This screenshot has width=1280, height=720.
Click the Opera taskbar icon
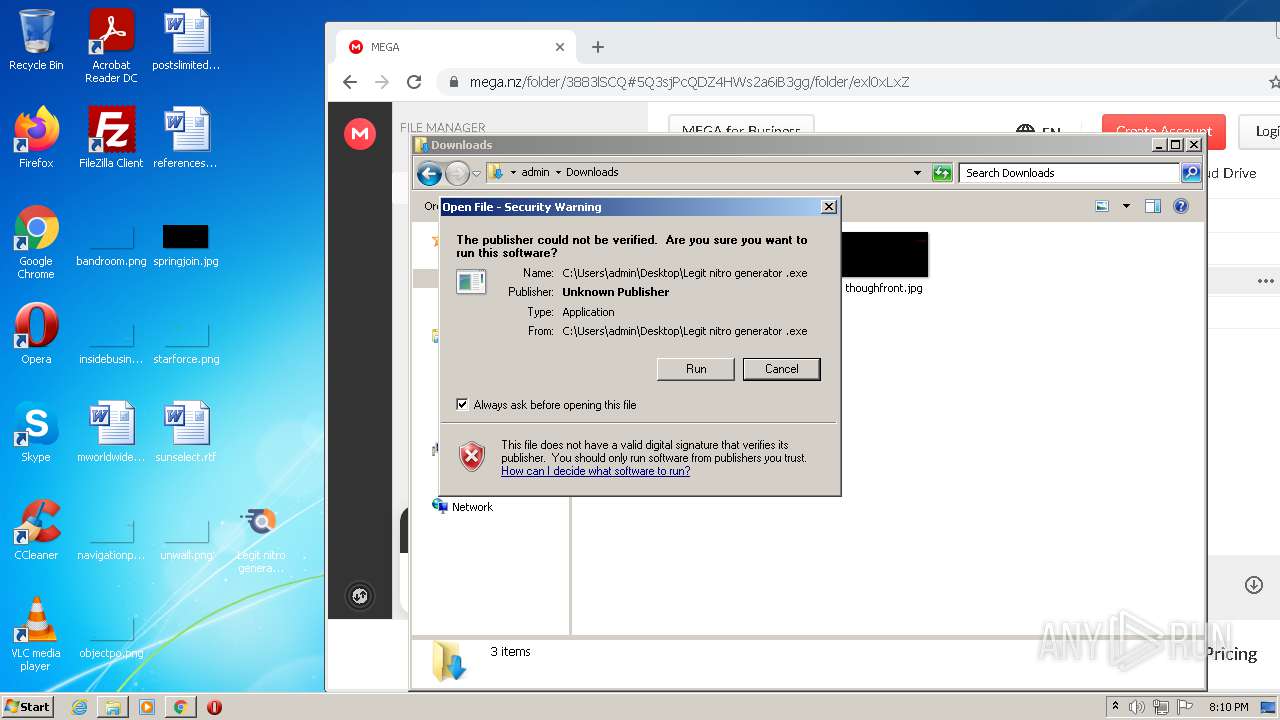(214, 707)
